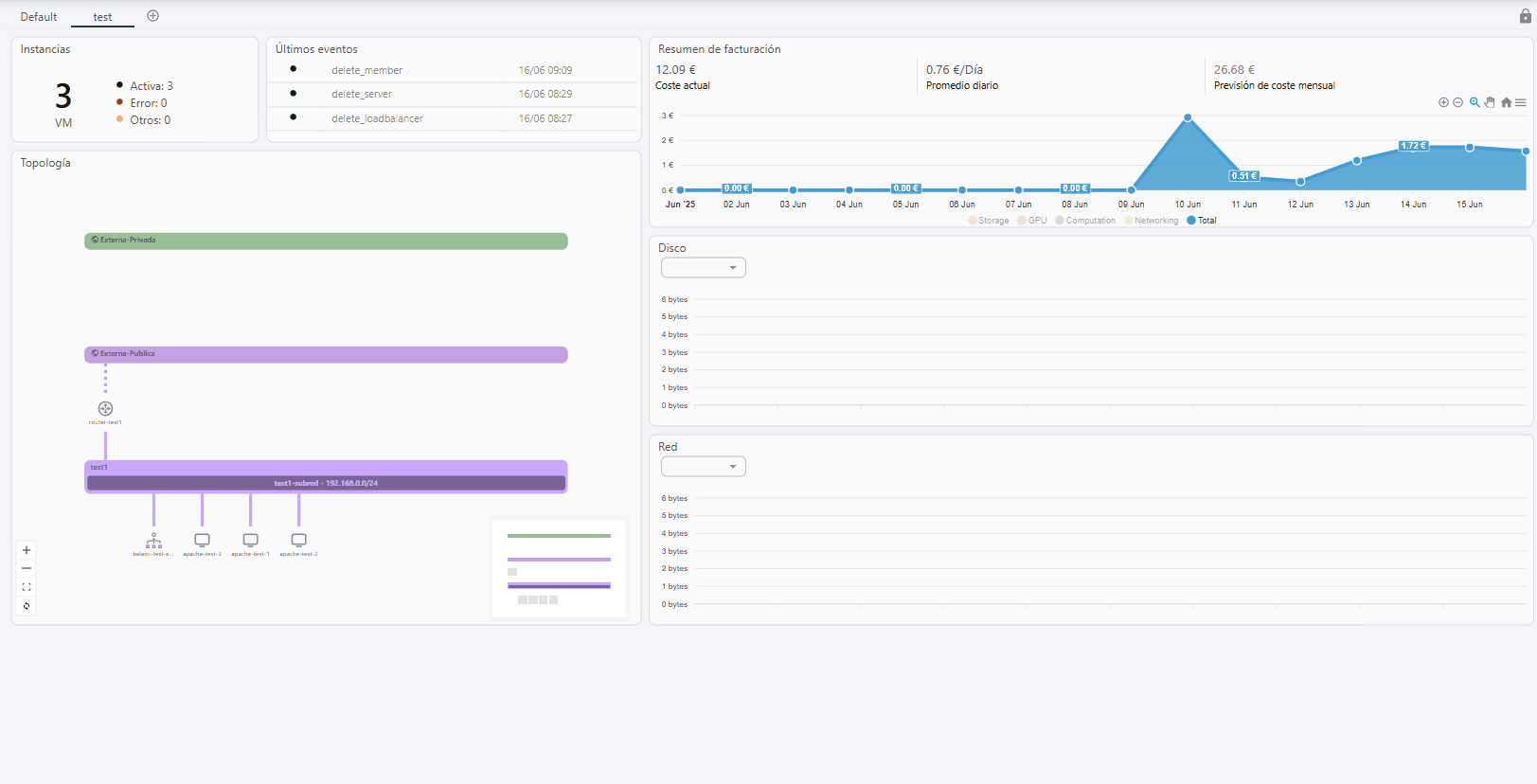This screenshot has height=784, width=1537.
Task: Click the topology minimap thumbnail
Action: tap(559, 568)
